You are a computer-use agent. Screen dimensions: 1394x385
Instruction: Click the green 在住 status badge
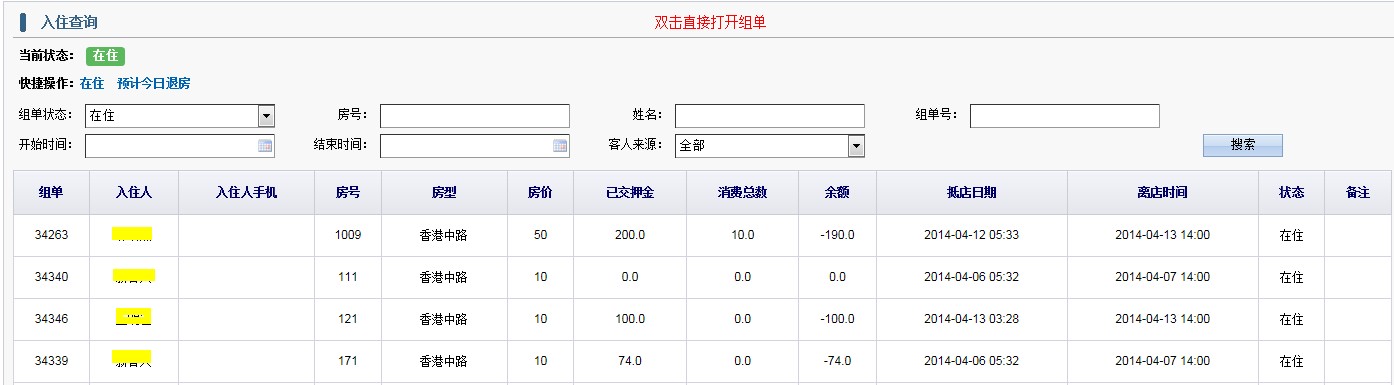click(x=105, y=56)
